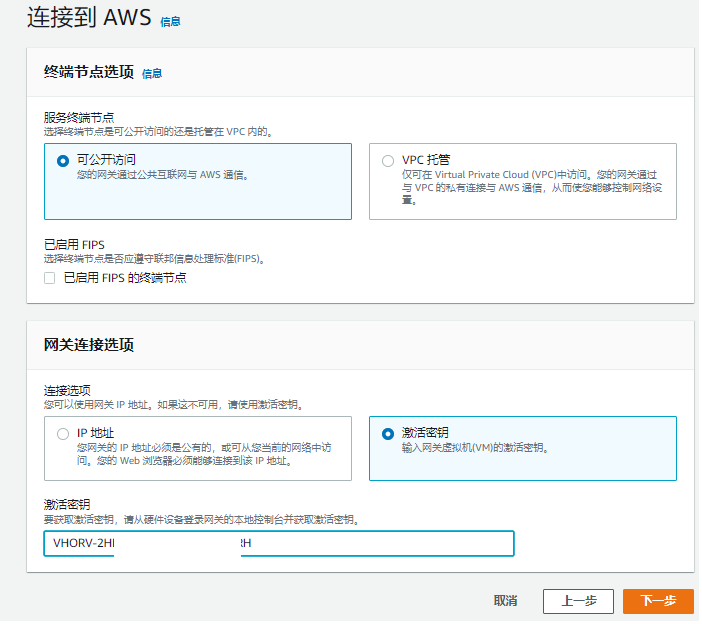The image size is (702, 624).
Task: Go back with the 上一步 button
Action: (580, 603)
